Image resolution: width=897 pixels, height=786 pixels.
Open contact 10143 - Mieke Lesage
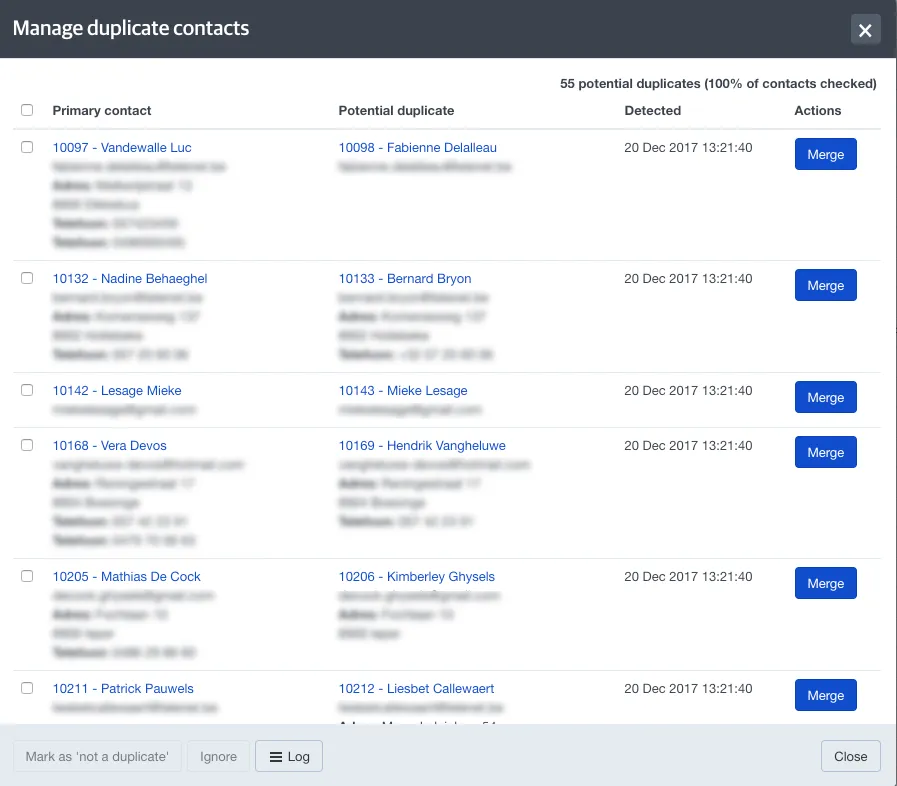coord(403,391)
